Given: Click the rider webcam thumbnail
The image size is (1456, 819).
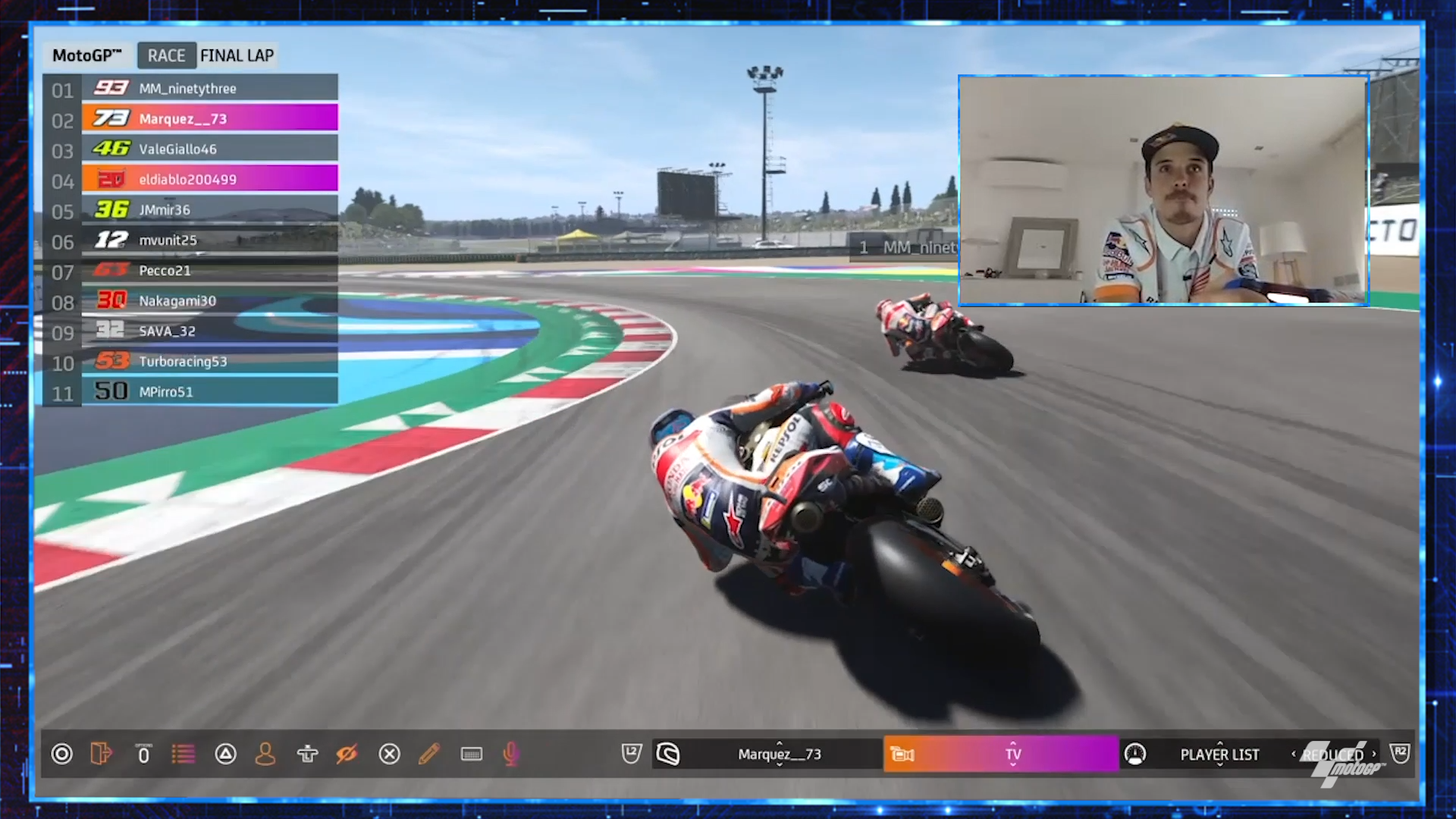Looking at the screenshot, I should pyautogui.click(x=1163, y=190).
